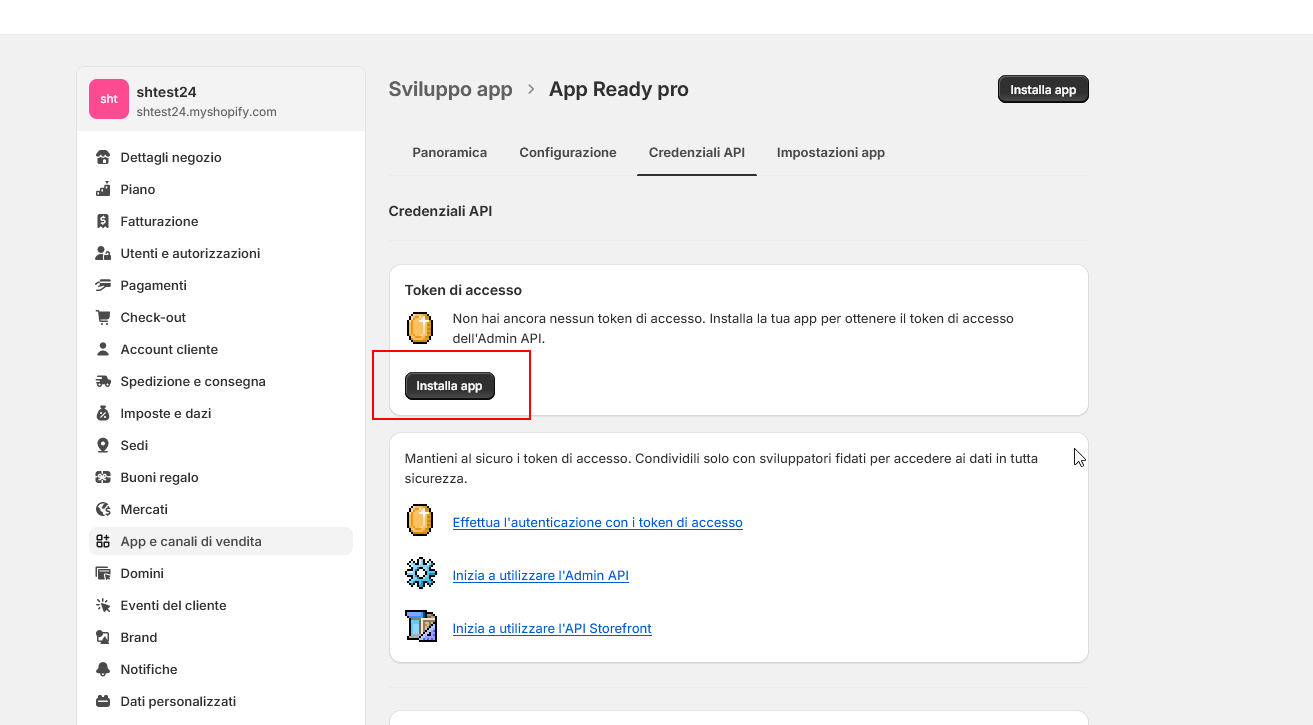Click the Spedizione e consegna truck icon

click(102, 381)
